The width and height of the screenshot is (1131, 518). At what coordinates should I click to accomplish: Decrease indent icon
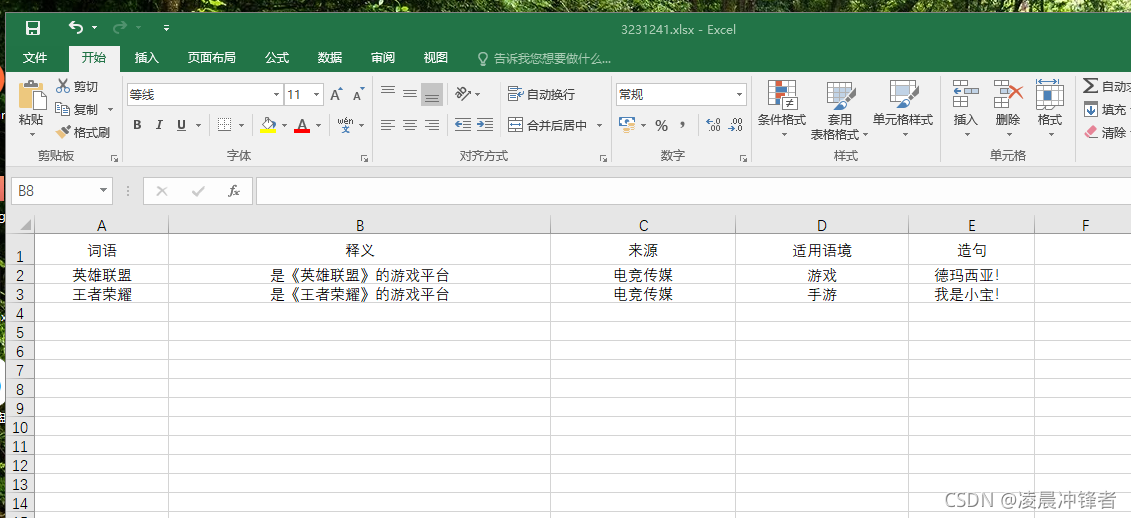click(x=463, y=125)
